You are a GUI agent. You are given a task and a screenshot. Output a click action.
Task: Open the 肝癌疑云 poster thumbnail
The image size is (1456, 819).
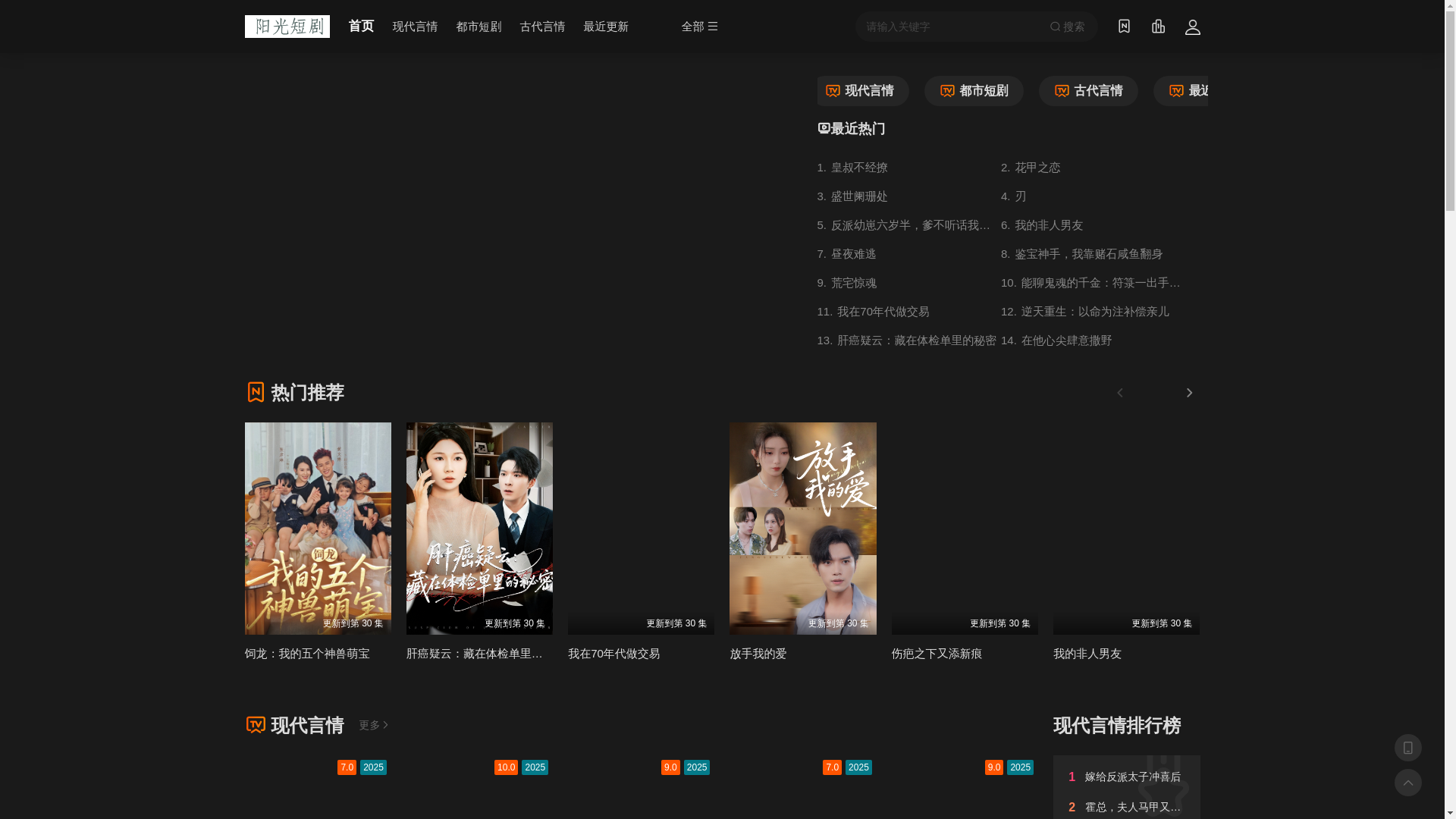pos(479,529)
